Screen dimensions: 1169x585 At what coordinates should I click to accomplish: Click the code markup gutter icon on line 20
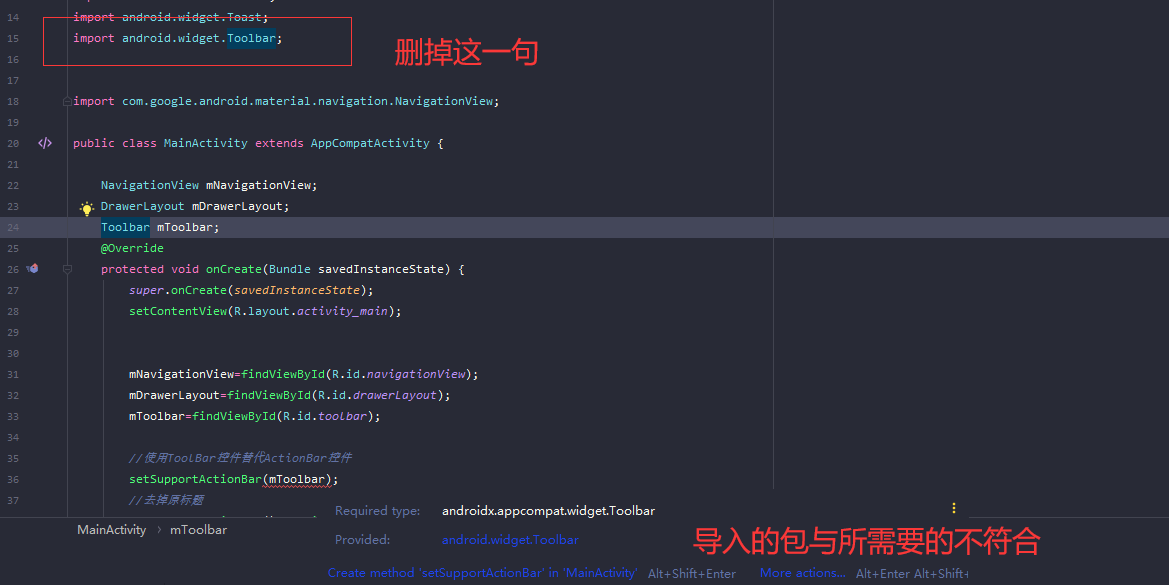coord(44,143)
